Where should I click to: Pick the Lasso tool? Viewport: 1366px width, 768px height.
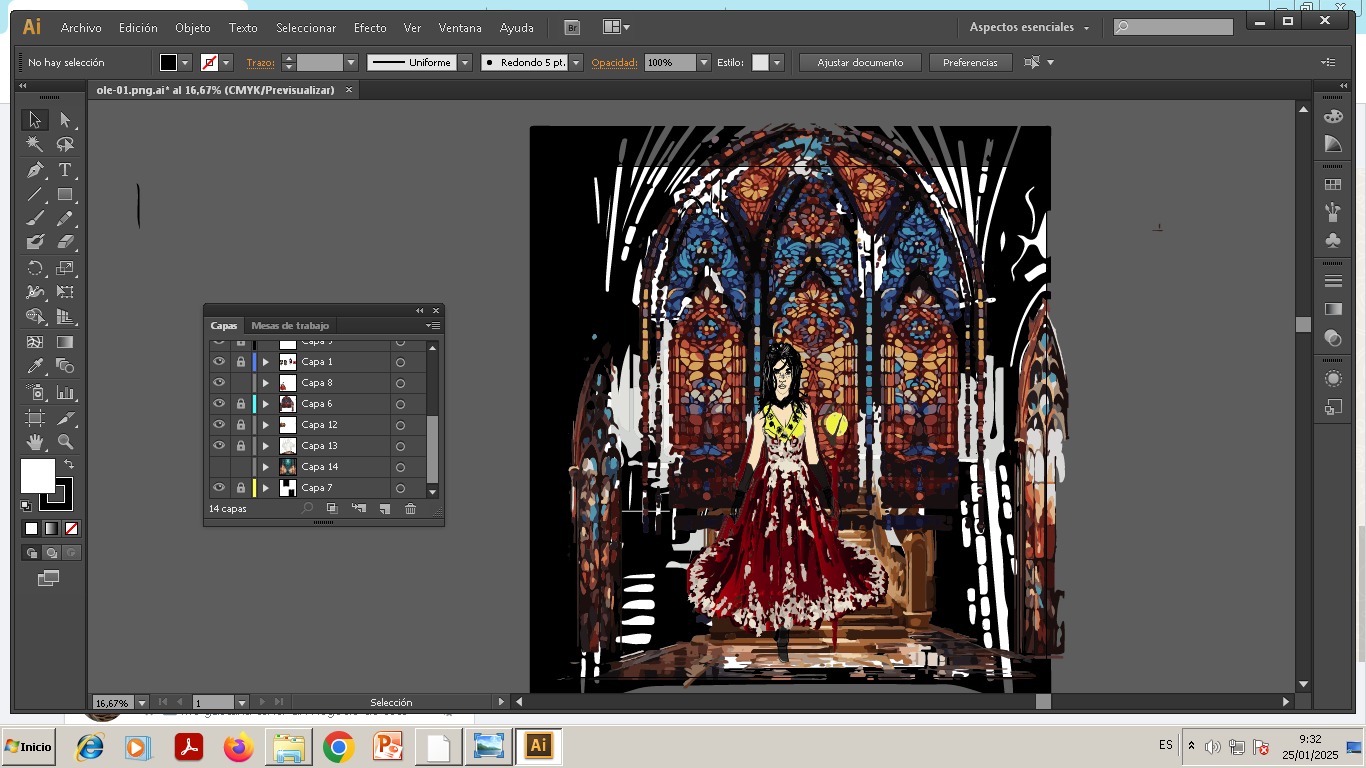[x=65, y=145]
